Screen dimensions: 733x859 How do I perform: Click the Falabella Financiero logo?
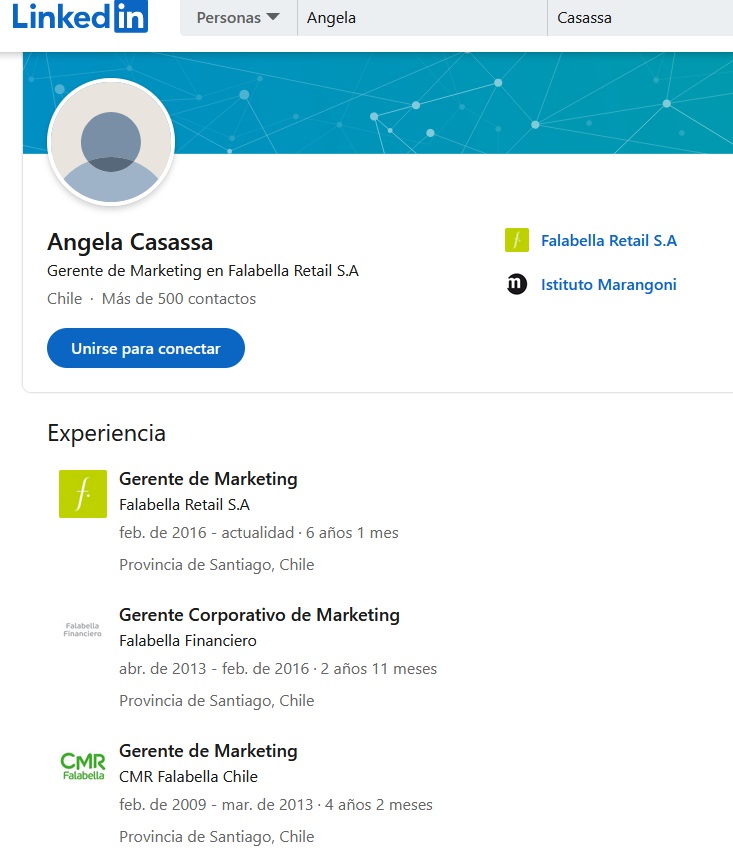tap(83, 629)
